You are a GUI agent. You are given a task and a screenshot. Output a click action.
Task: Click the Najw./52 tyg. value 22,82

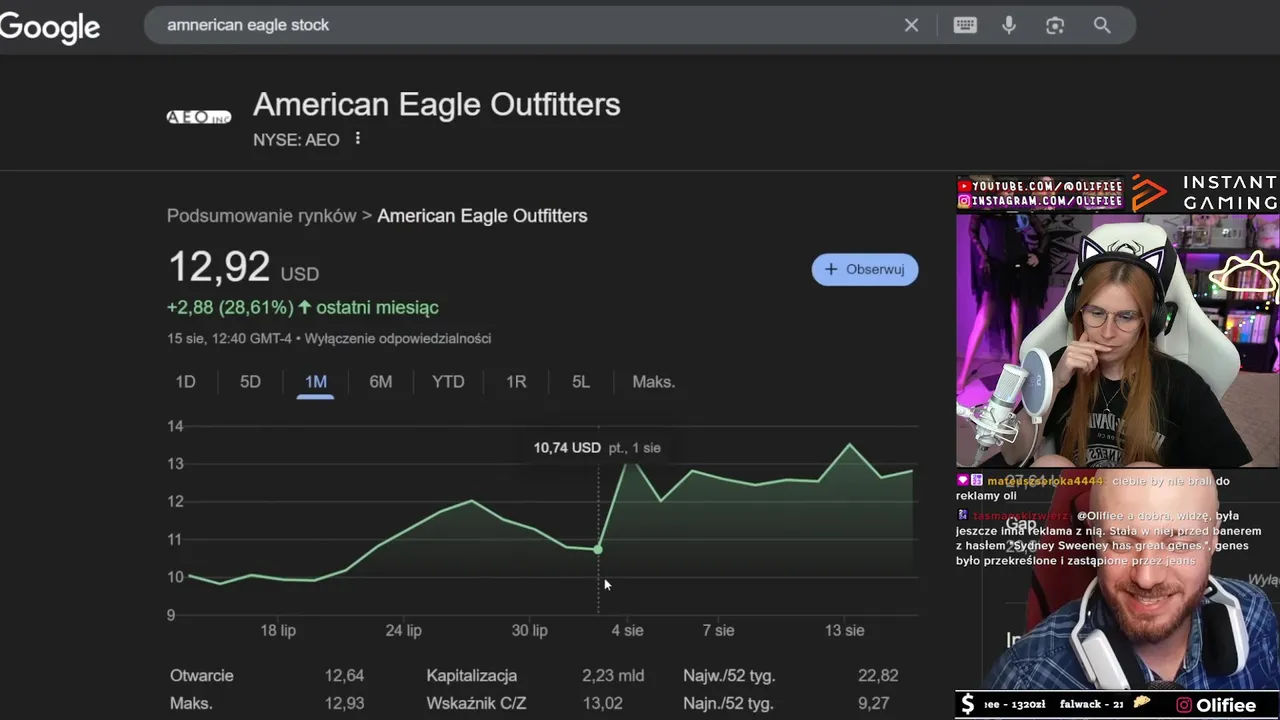click(x=878, y=676)
